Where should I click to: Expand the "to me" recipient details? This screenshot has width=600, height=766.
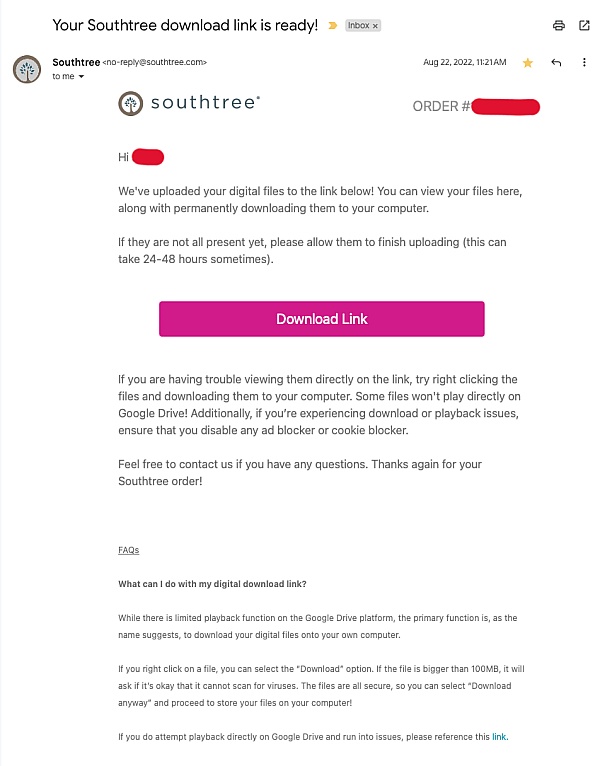click(x=81, y=77)
